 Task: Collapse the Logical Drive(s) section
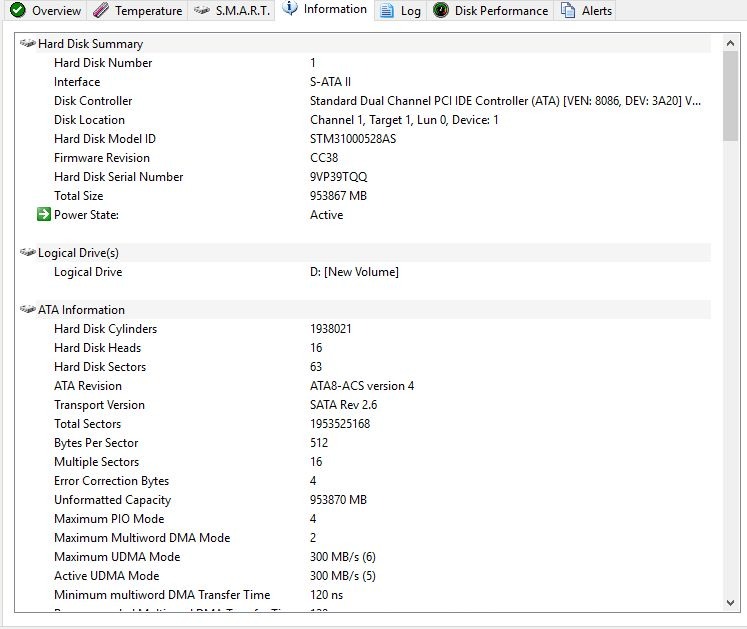pos(27,253)
